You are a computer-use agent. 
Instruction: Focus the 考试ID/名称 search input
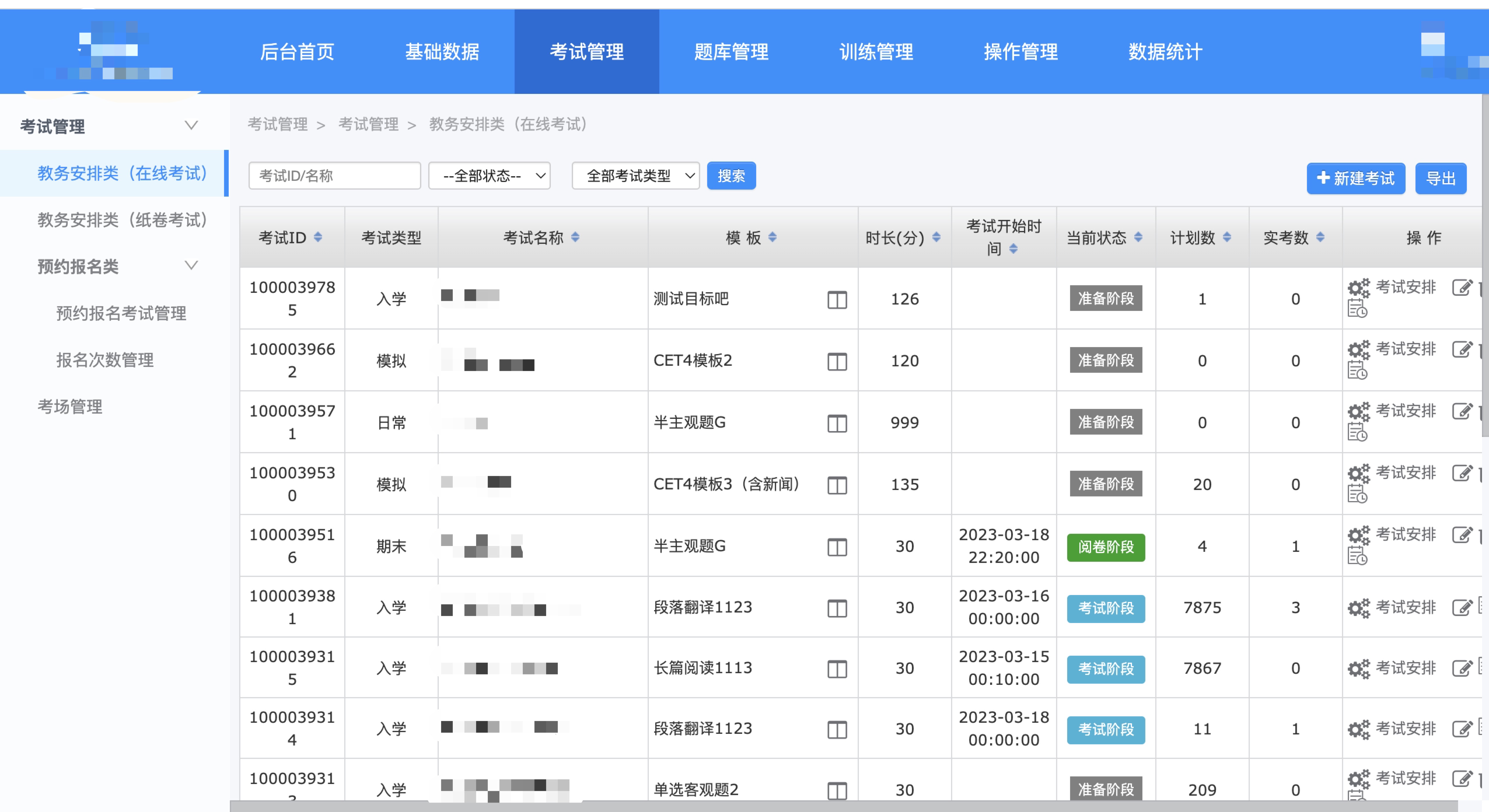point(335,176)
